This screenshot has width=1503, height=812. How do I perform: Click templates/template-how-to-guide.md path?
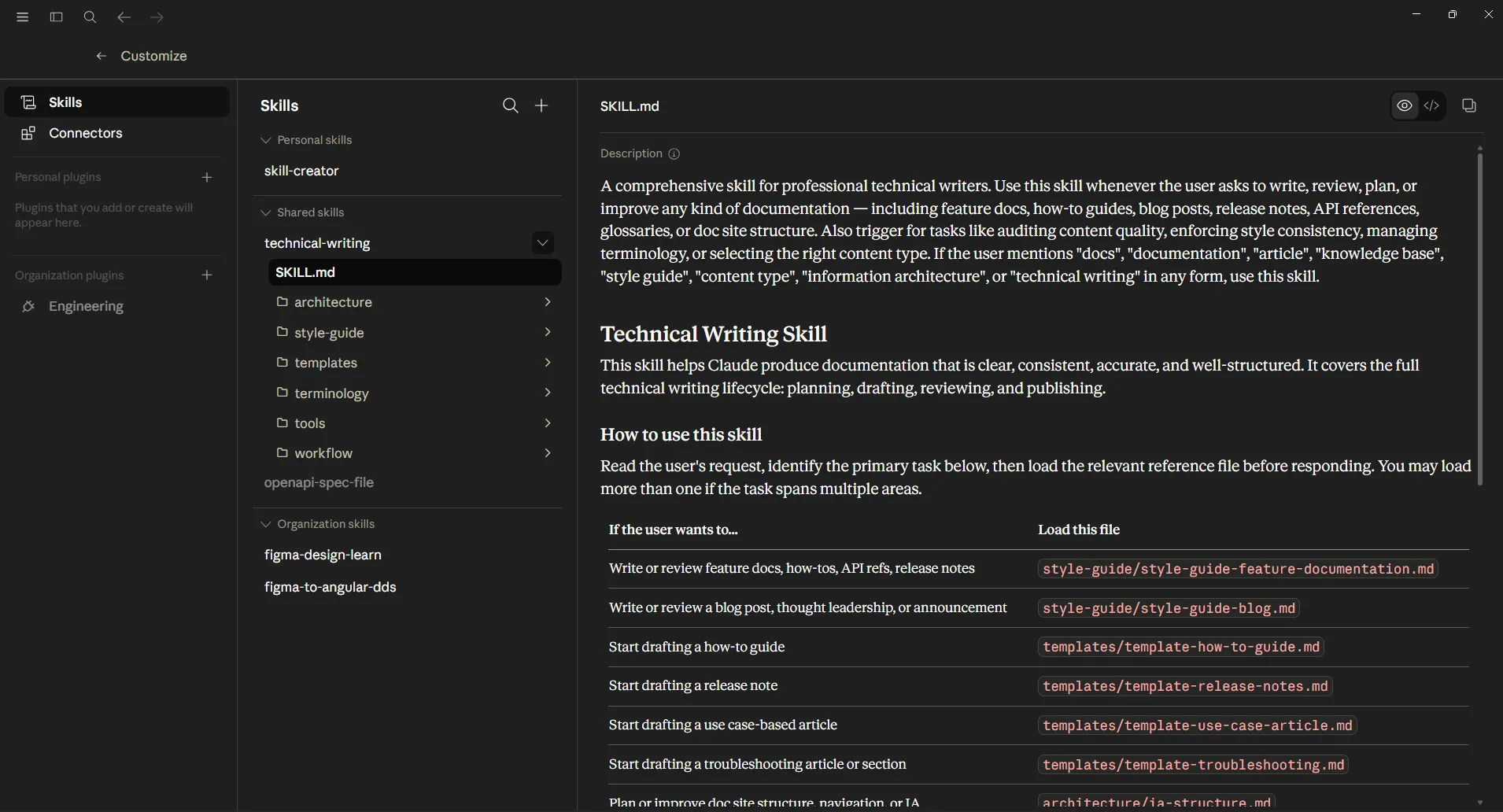tap(1181, 647)
